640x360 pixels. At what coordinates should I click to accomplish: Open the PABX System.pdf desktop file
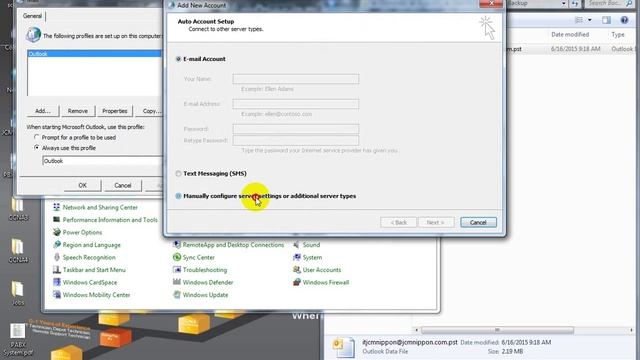pyautogui.click(x=18, y=339)
